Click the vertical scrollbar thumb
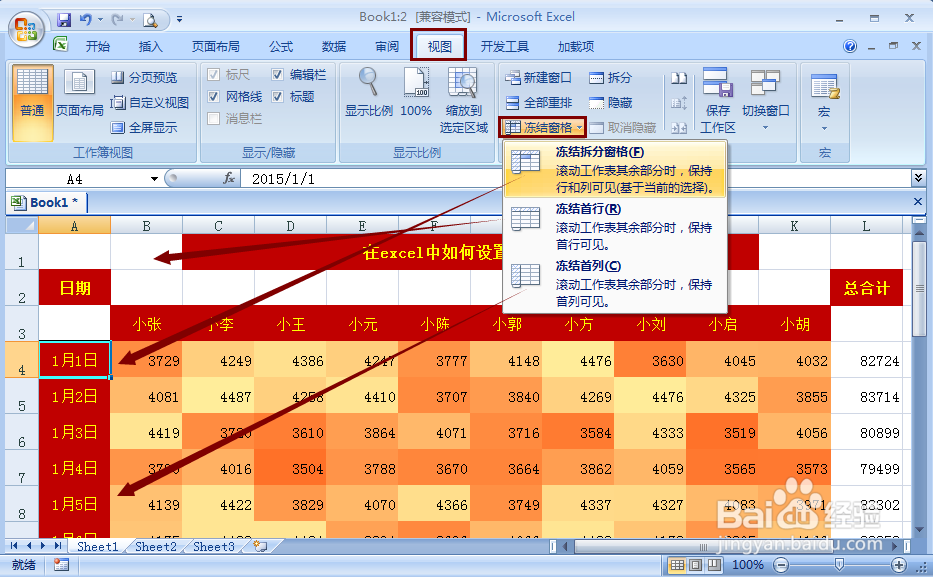Screen dimensions: 933x577 pyautogui.click(x=919, y=288)
